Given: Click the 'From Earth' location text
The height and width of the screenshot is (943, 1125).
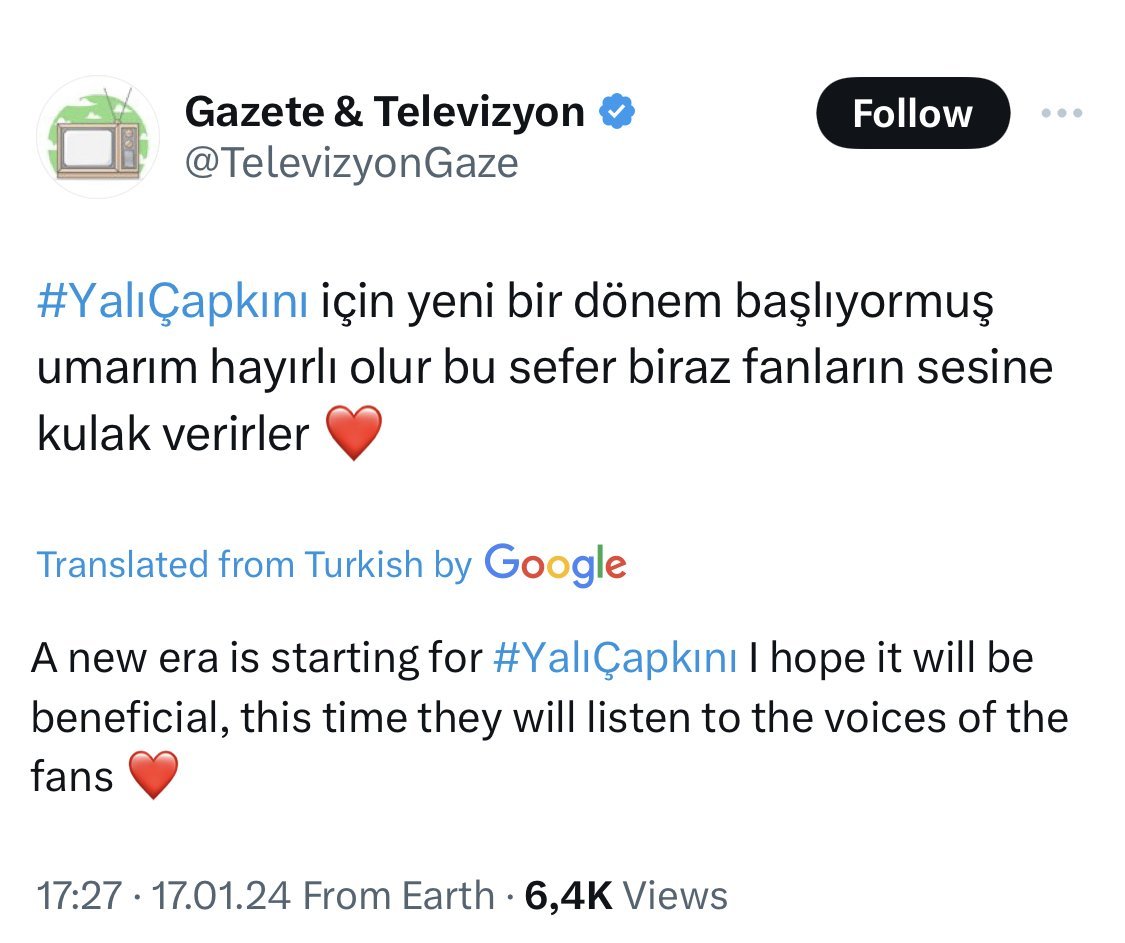Looking at the screenshot, I should pyautogui.click(x=398, y=895).
